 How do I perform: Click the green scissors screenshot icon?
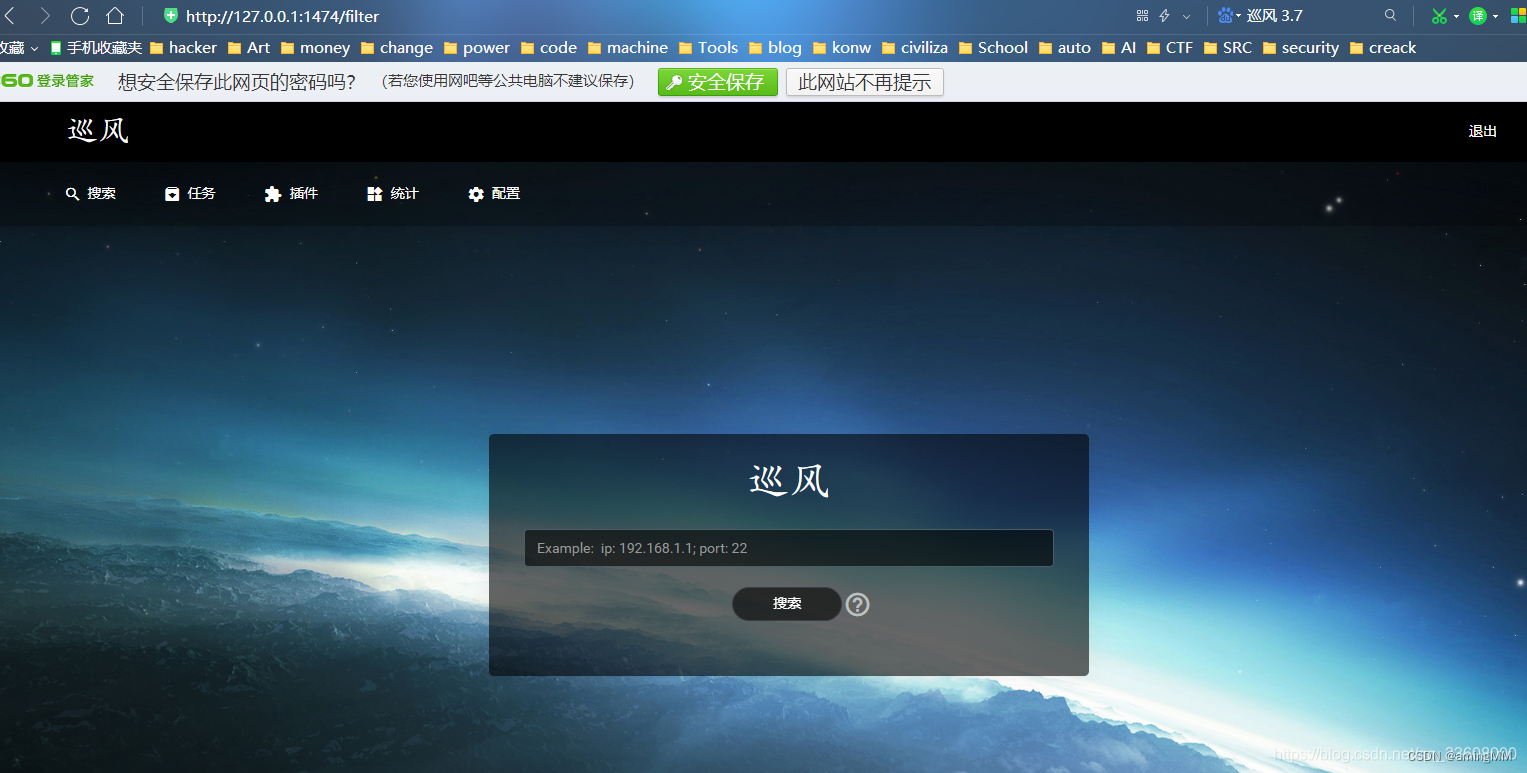point(1439,16)
